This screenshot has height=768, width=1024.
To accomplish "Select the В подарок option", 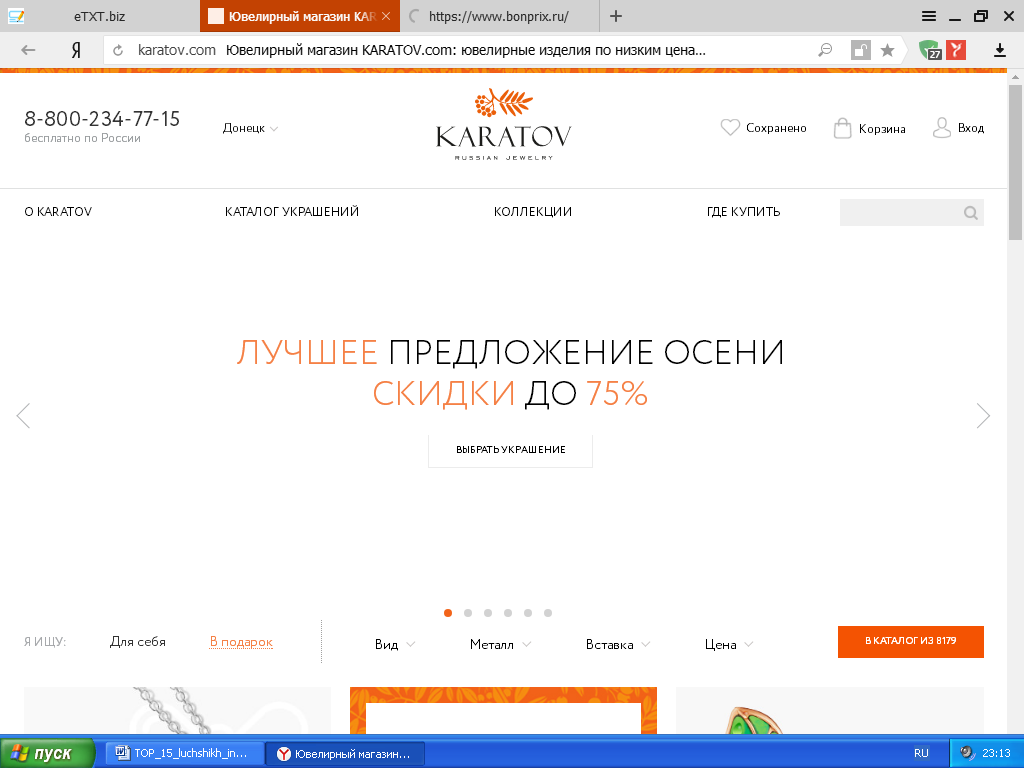I will point(241,642).
